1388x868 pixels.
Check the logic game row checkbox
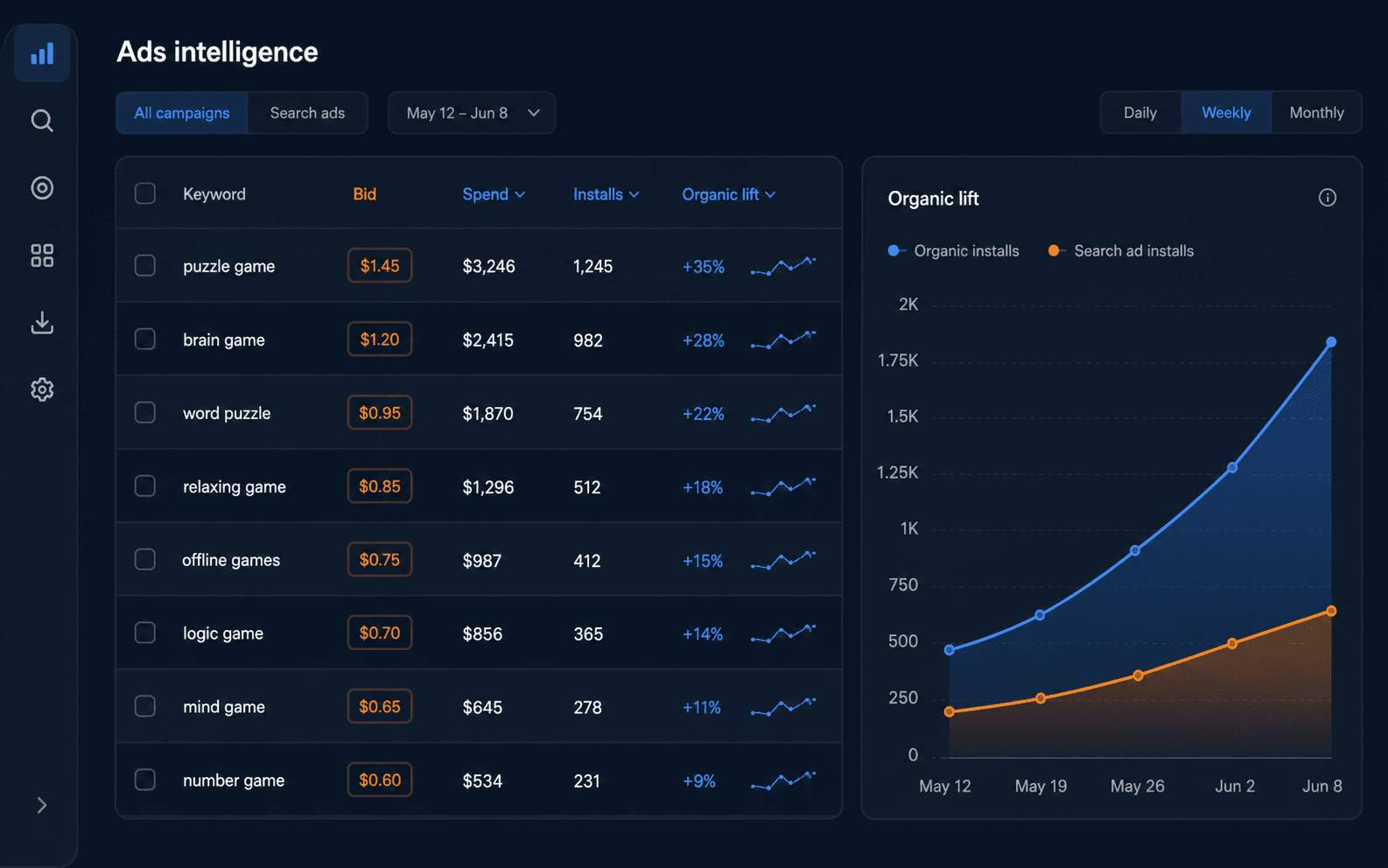point(145,633)
